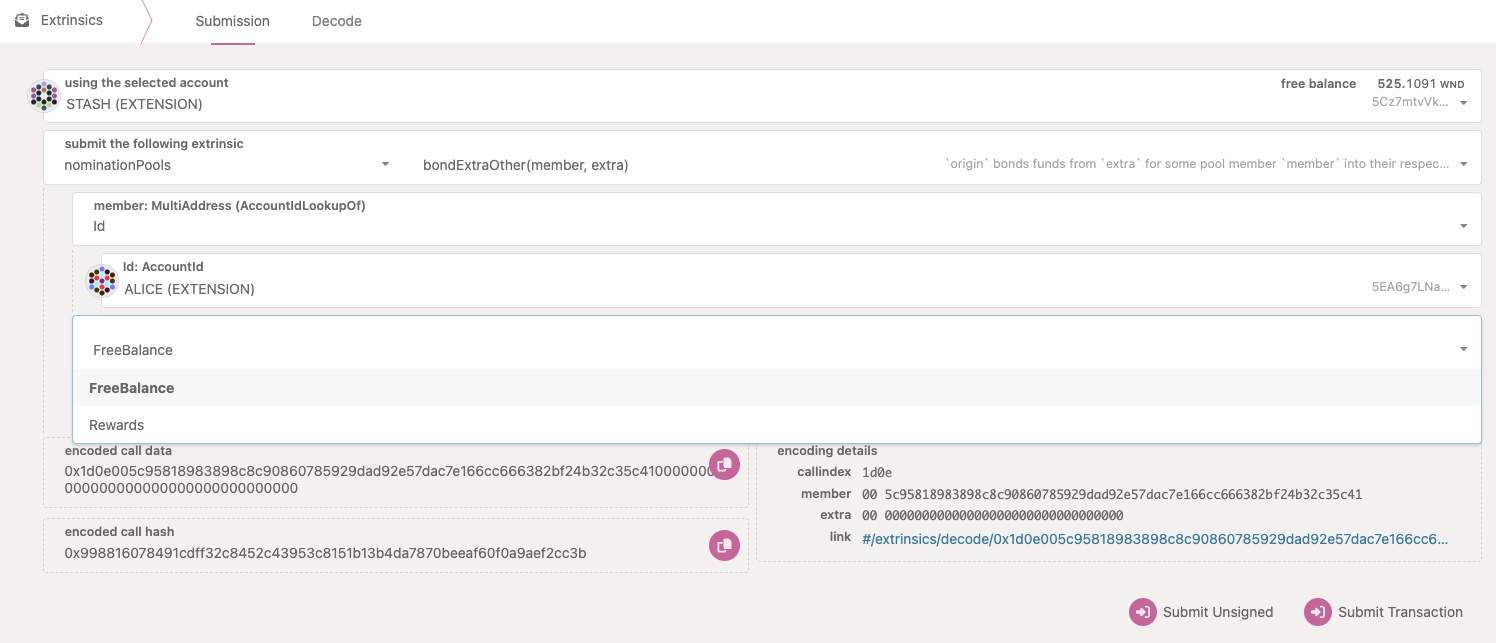Click the STASH account identicon
This screenshot has width=1496, height=643.
(x=44, y=96)
